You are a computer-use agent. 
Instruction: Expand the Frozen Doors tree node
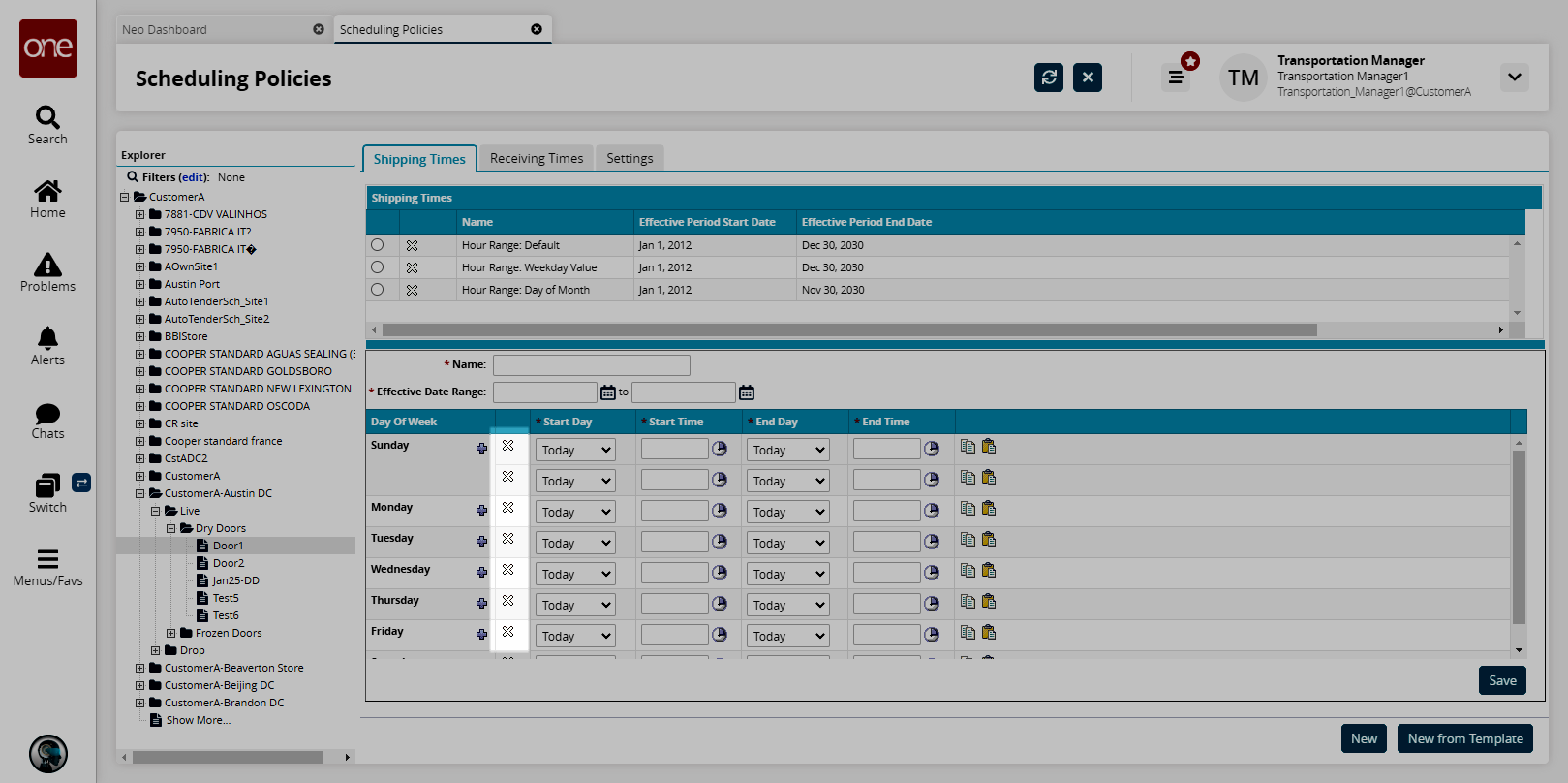coord(171,633)
